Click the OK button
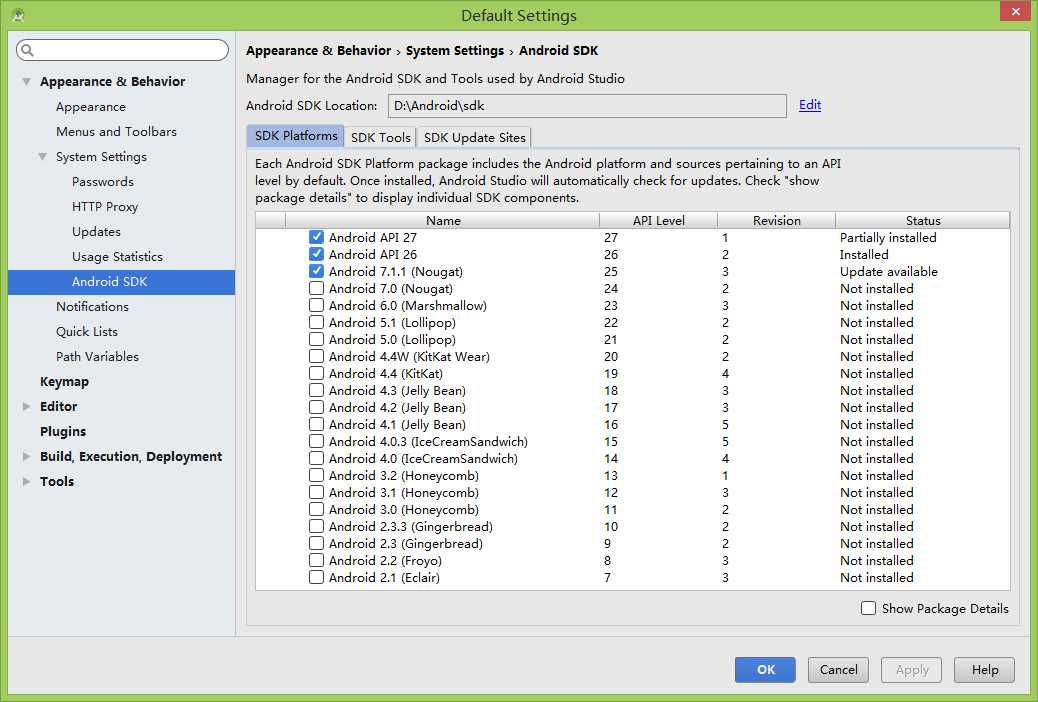1038x702 pixels. coord(765,670)
